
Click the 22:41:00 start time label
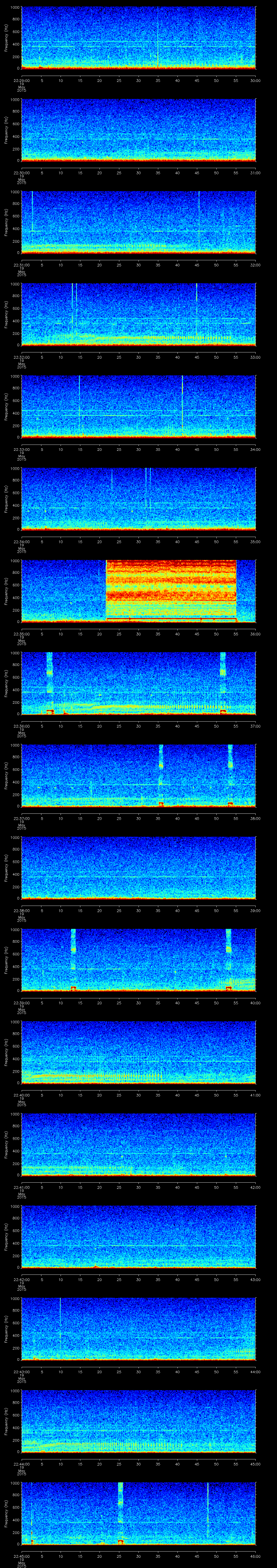point(21,1187)
